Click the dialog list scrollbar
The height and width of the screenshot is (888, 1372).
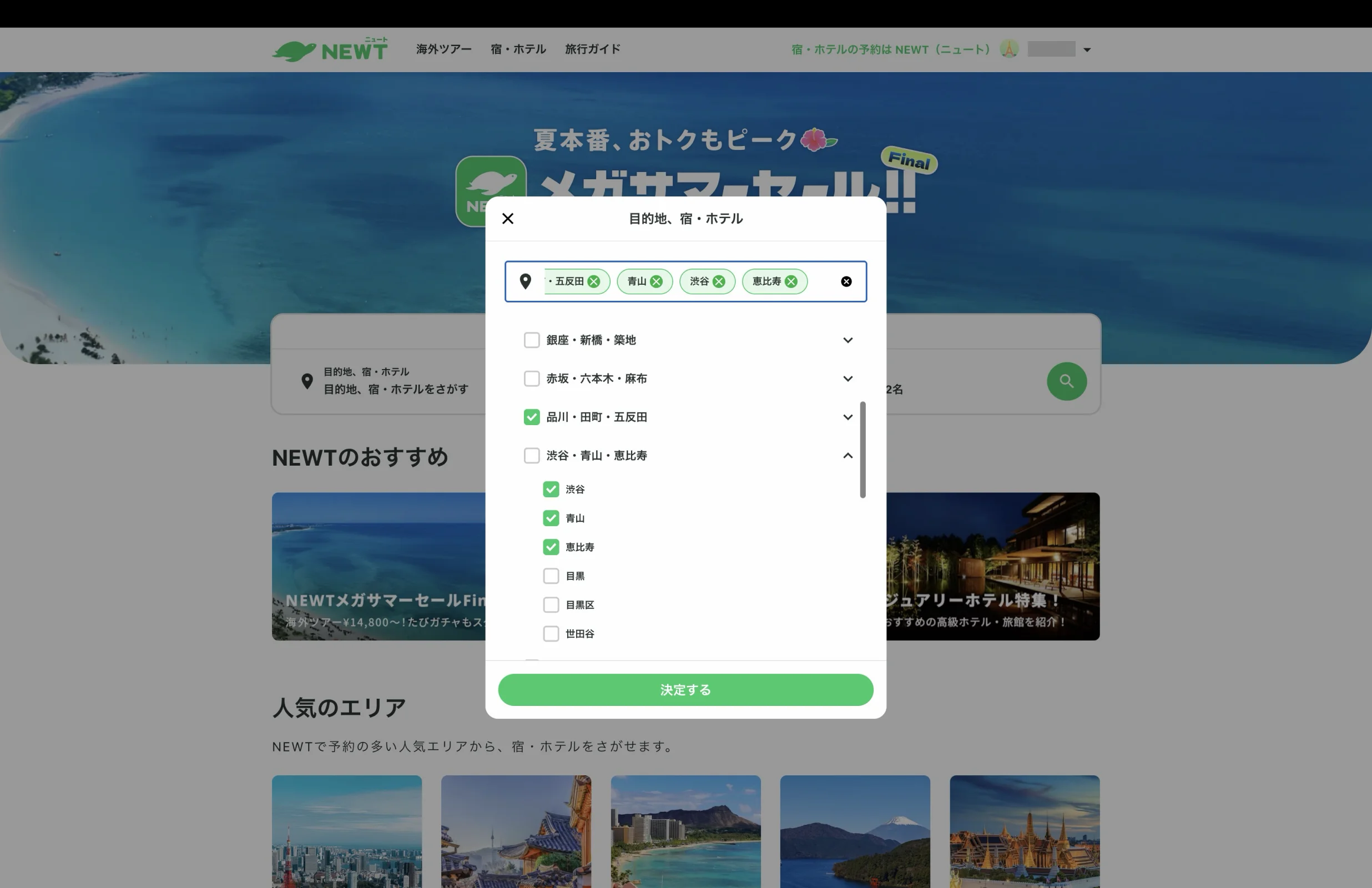[862, 450]
